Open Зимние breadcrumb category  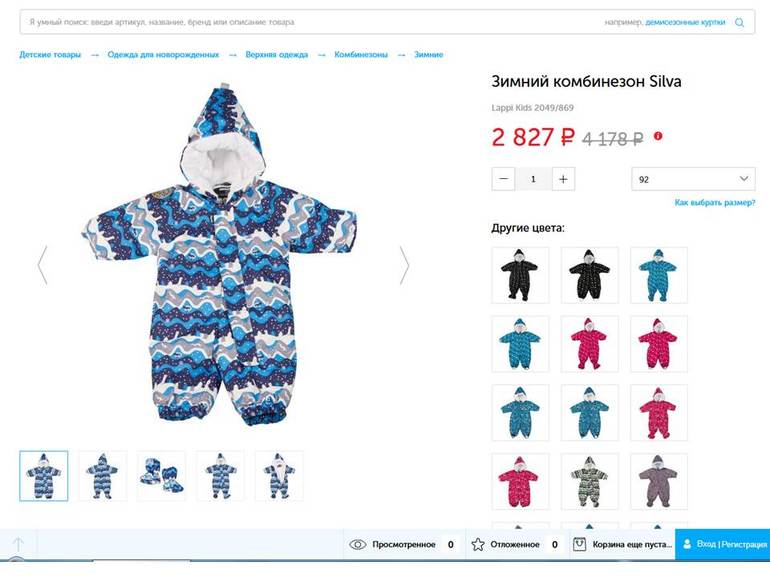coord(428,55)
